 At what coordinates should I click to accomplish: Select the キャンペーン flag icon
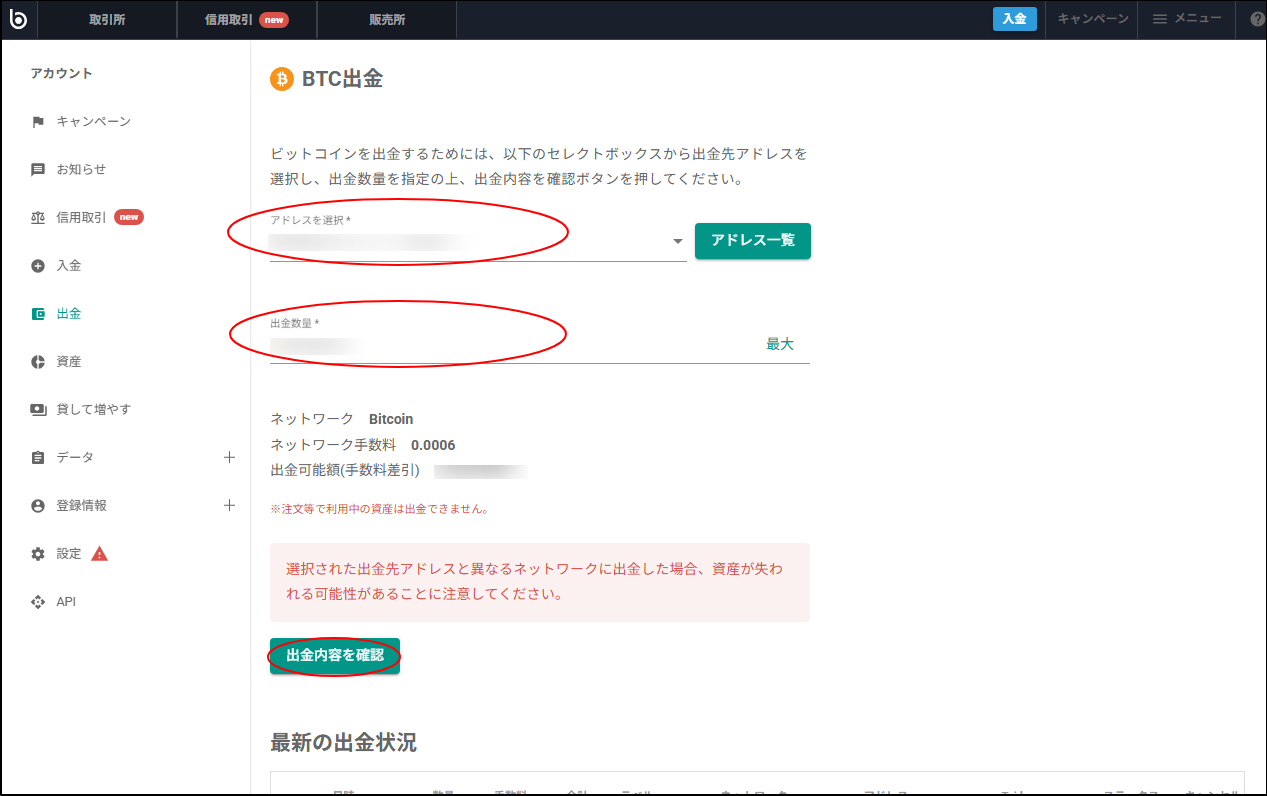(37, 120)
